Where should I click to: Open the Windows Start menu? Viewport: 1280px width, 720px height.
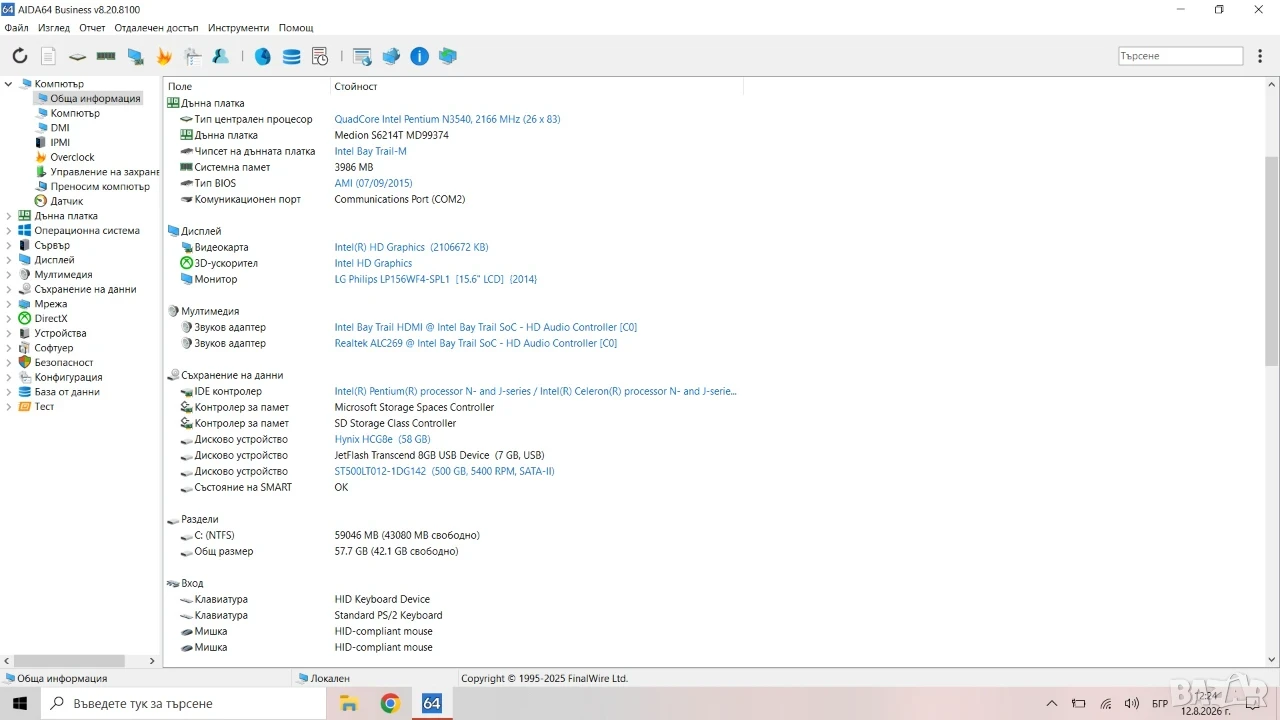click(20, 703)
